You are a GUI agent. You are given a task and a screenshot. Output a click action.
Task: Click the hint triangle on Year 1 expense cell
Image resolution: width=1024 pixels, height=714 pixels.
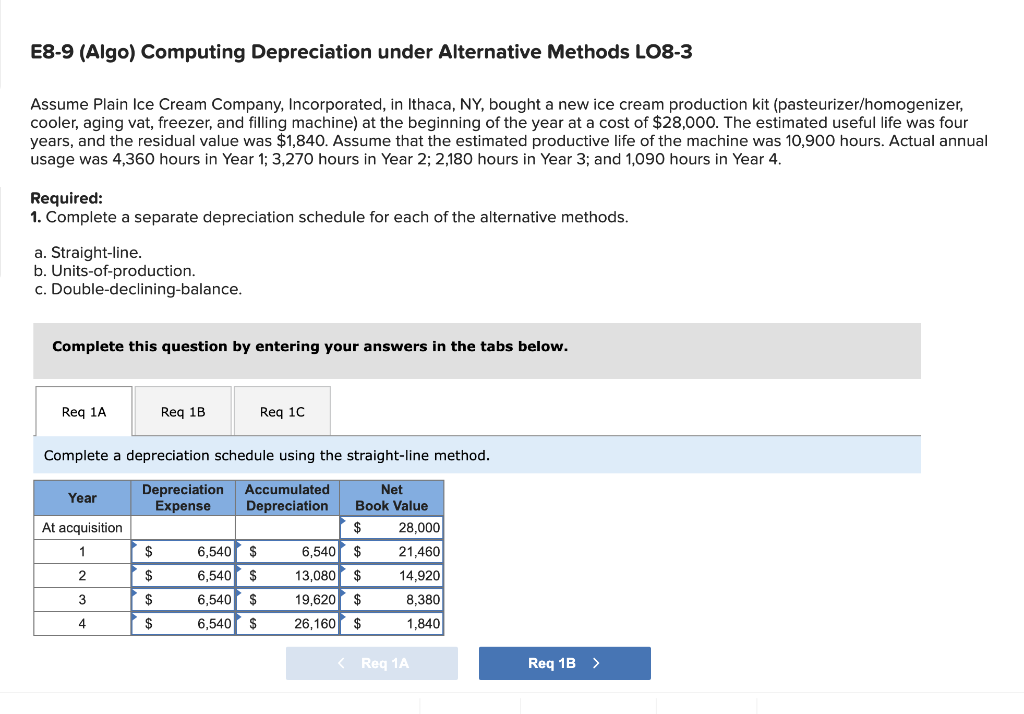pos(137,546)
